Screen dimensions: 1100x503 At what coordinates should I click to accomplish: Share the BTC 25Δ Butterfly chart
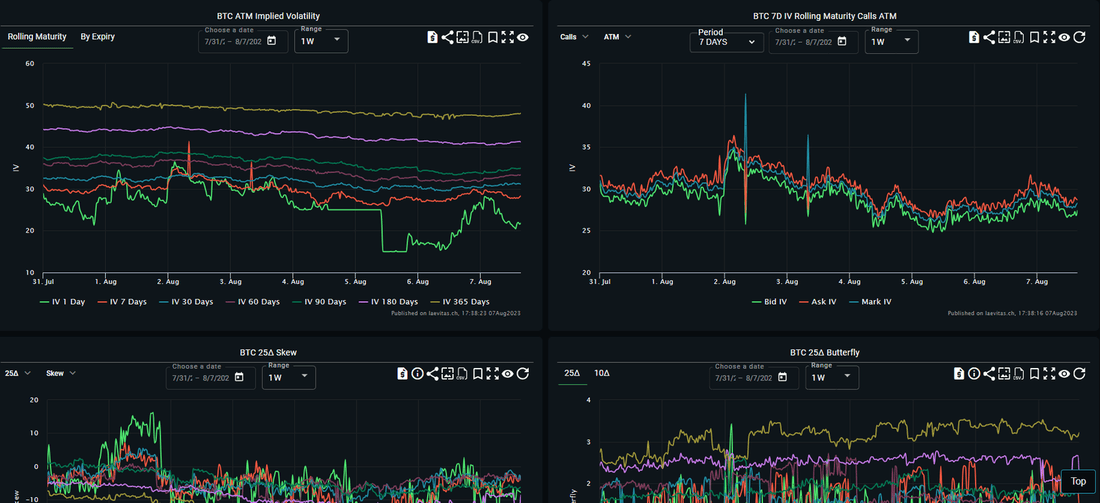pos(989,374)
